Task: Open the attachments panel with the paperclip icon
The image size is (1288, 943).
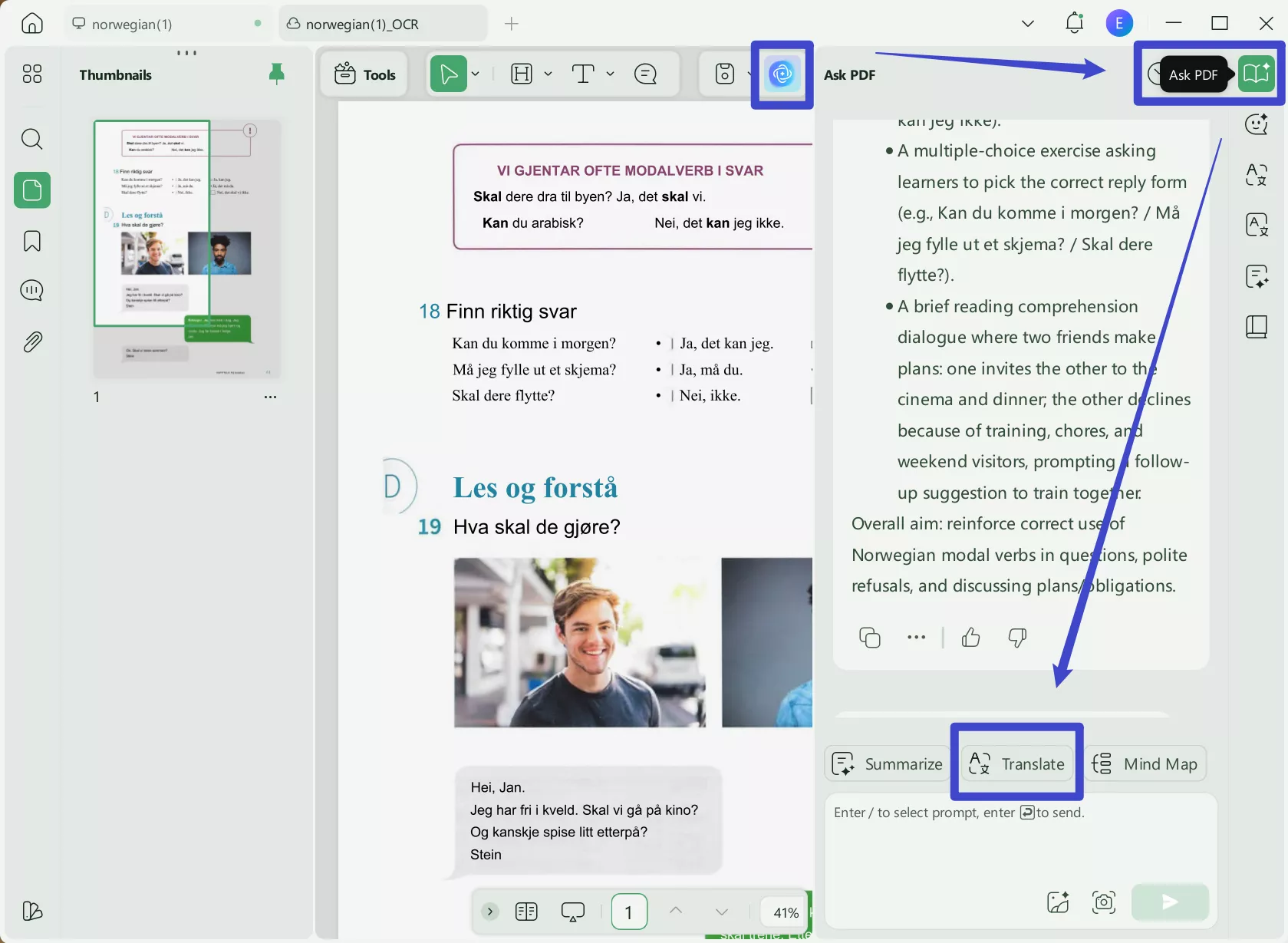Action: [x=31, y=341]
